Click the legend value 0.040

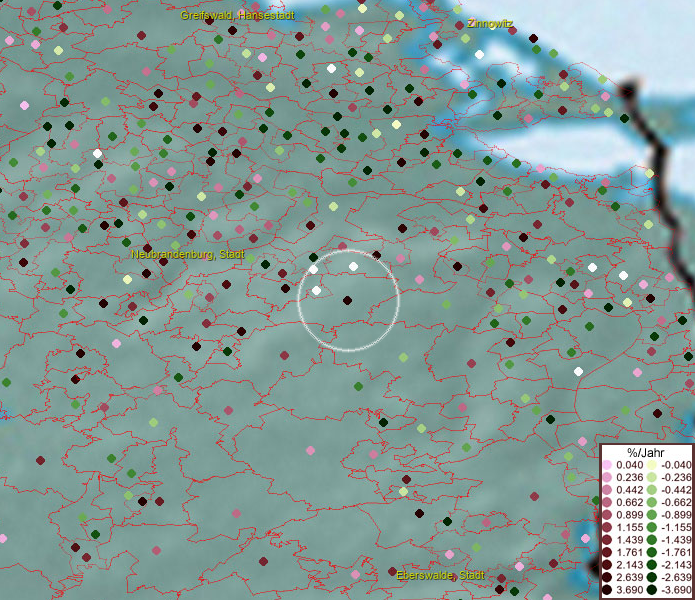click(x=630, y=465)
